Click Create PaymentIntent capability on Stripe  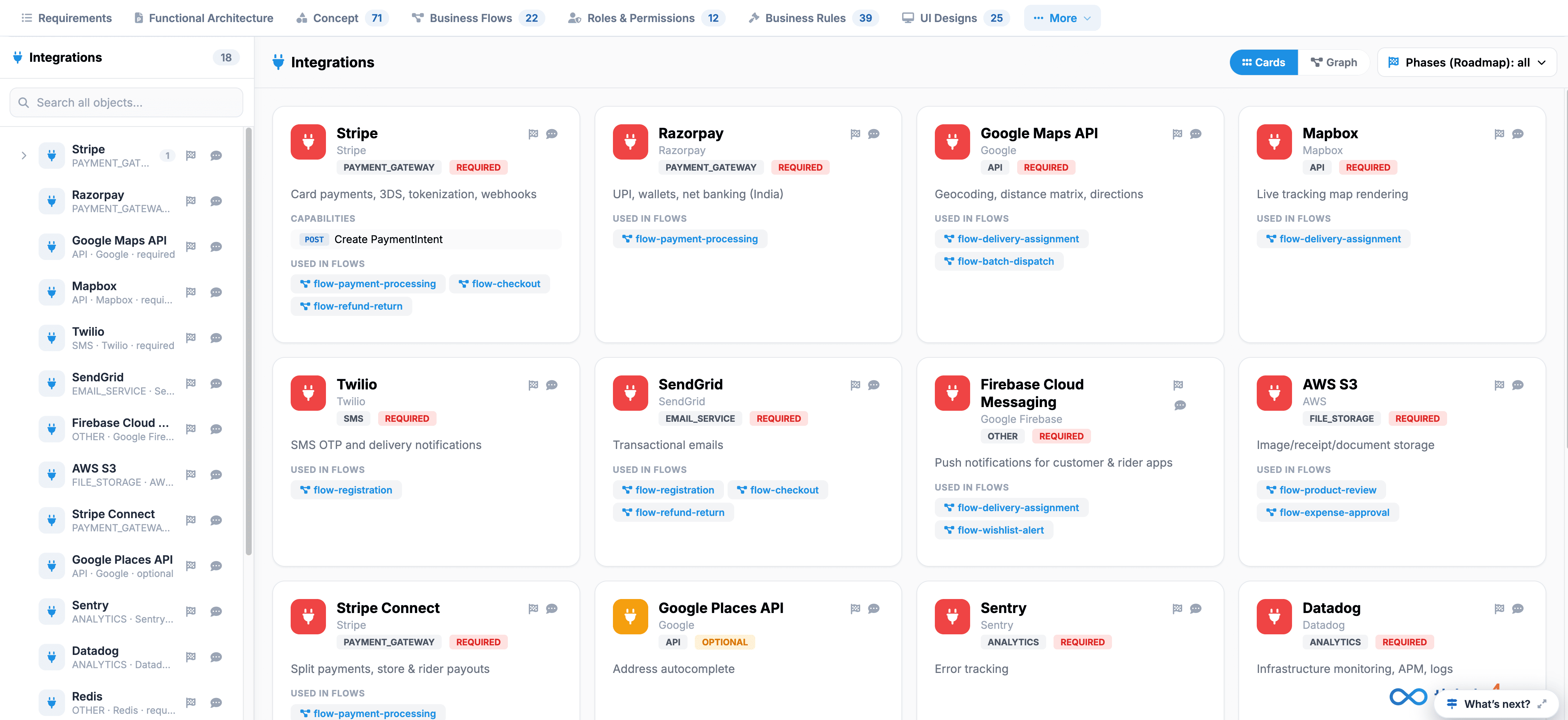click(426, 239)
